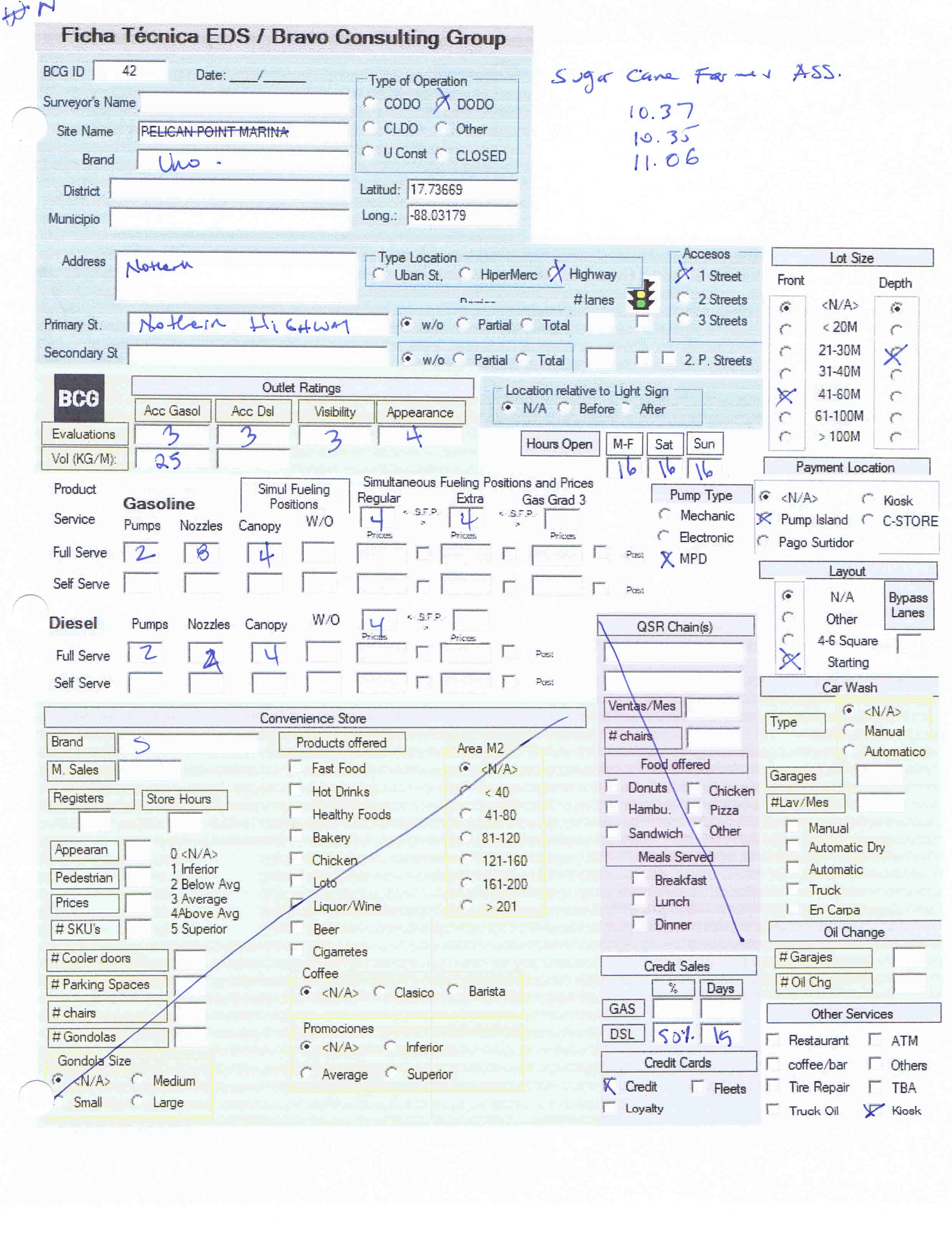Click the Hours Open button
Screen dimensions: 952x1240
(x=559, y=444)
